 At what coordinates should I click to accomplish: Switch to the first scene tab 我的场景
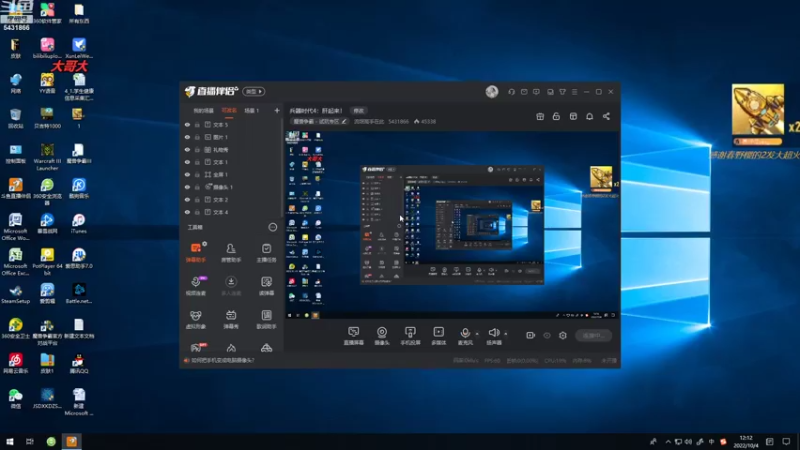point(203,111)
